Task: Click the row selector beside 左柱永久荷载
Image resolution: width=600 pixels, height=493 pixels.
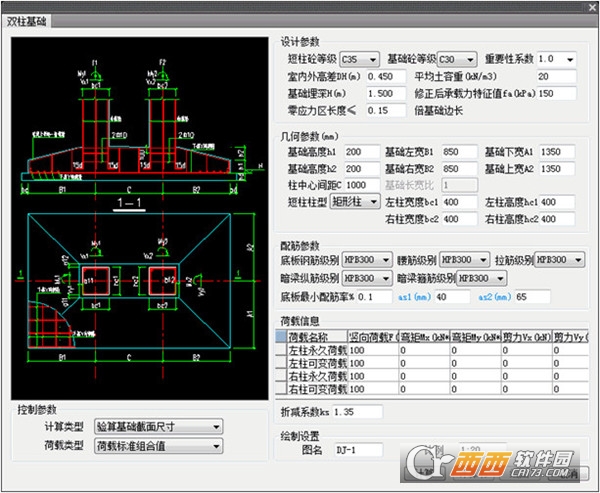Action: point(281,350)
